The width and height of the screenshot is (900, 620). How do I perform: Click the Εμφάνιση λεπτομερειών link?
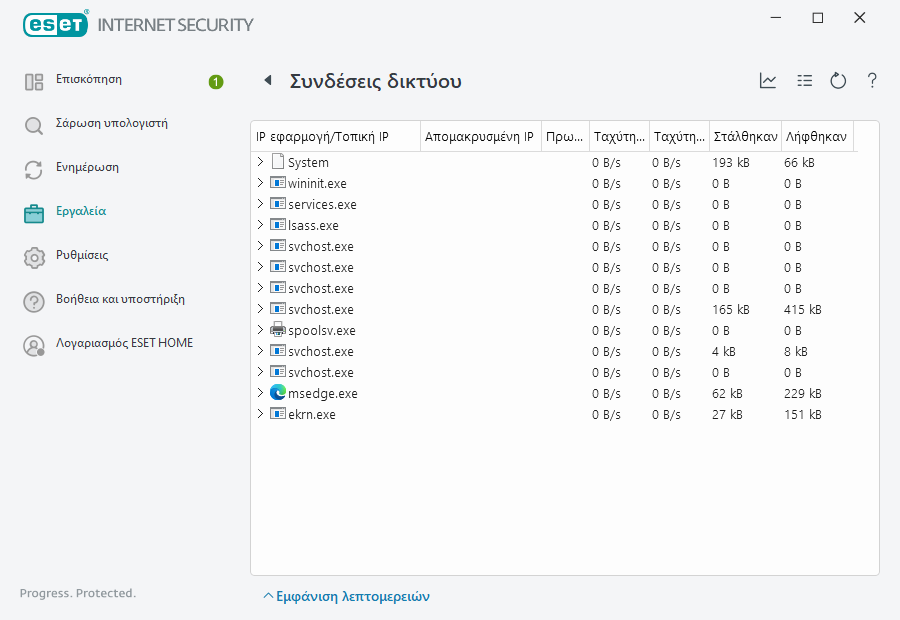[x=352, y=595]
